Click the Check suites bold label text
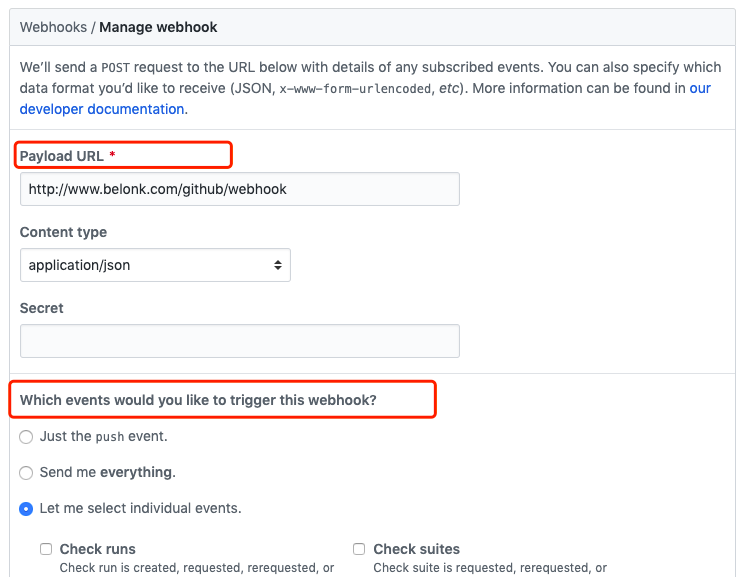The height and width of the screenshot is (577, 741). tap(416, 549)
